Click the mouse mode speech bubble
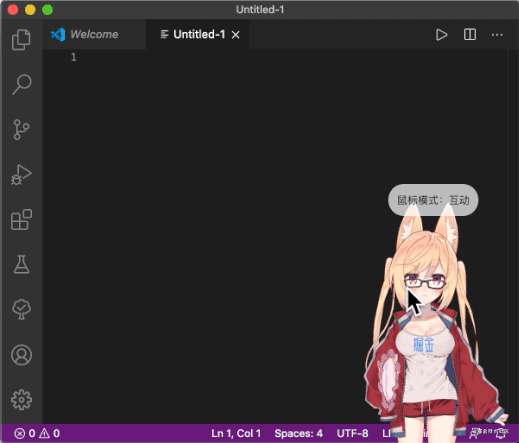The height and width of the screenshot is (443, 519). 433,200
